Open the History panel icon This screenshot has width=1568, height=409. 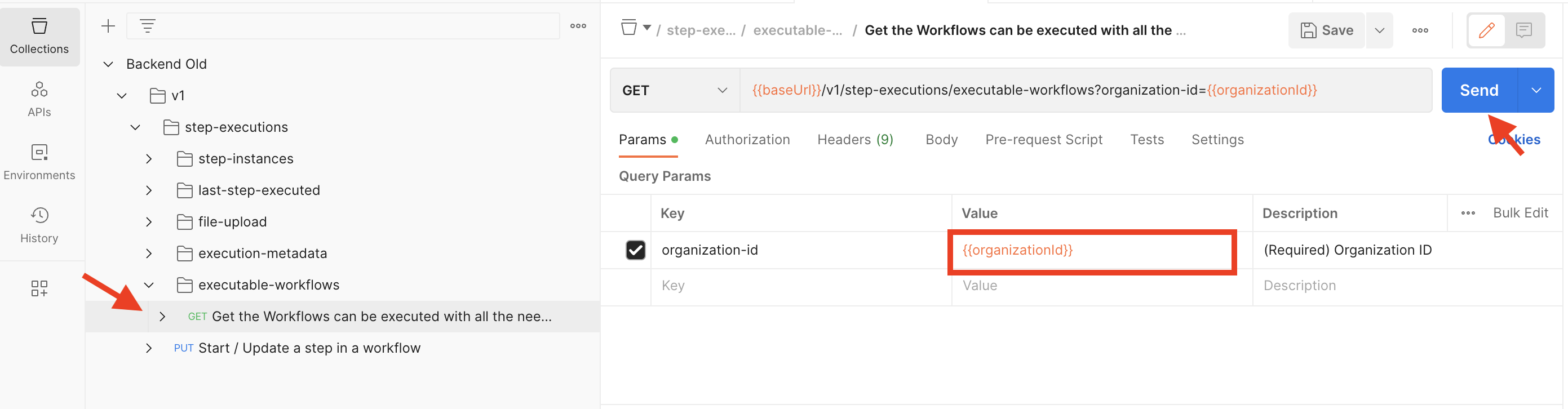(x=39, y=223)
